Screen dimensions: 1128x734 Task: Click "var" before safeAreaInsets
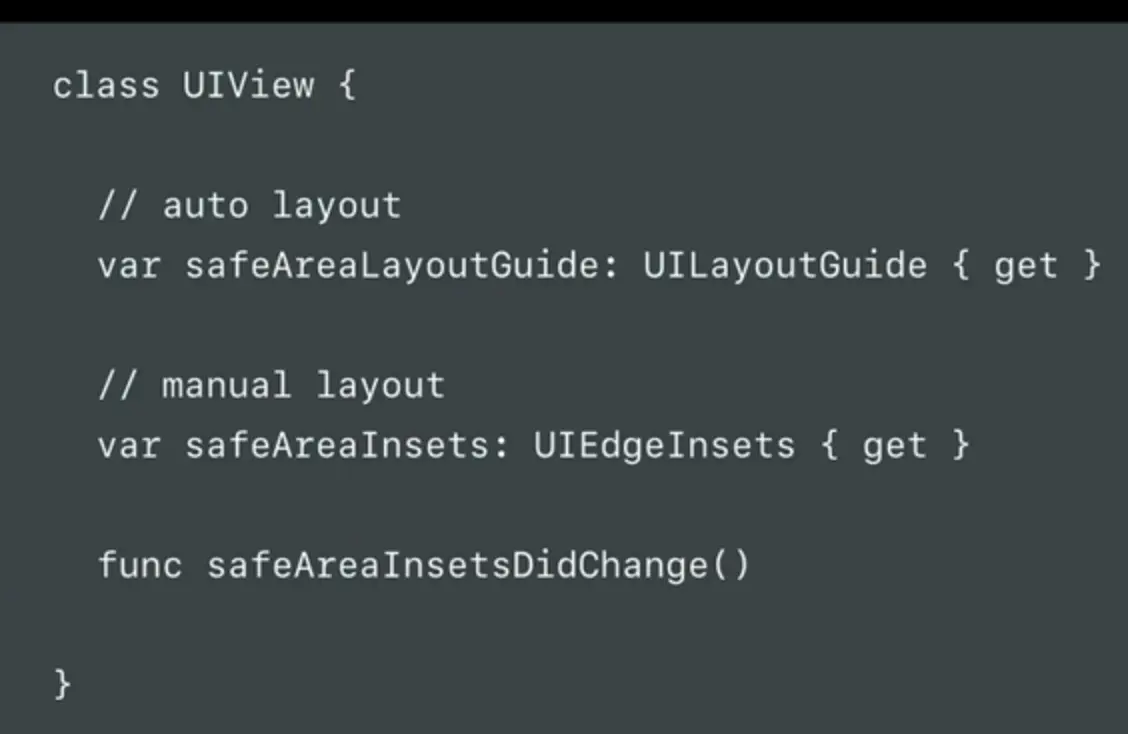(x=129, y=446)
